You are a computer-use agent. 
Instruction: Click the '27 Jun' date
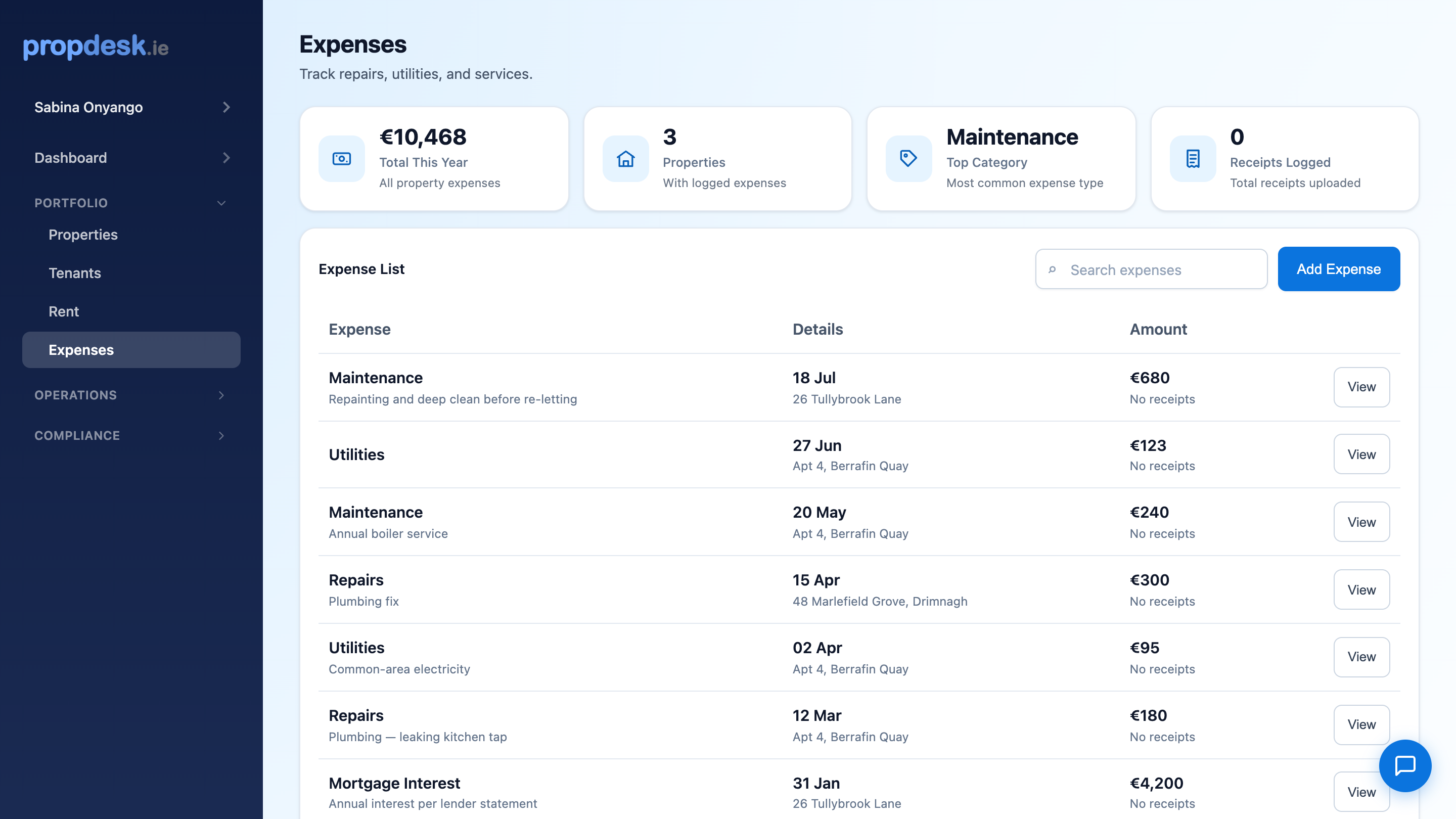tap(817, 445)
